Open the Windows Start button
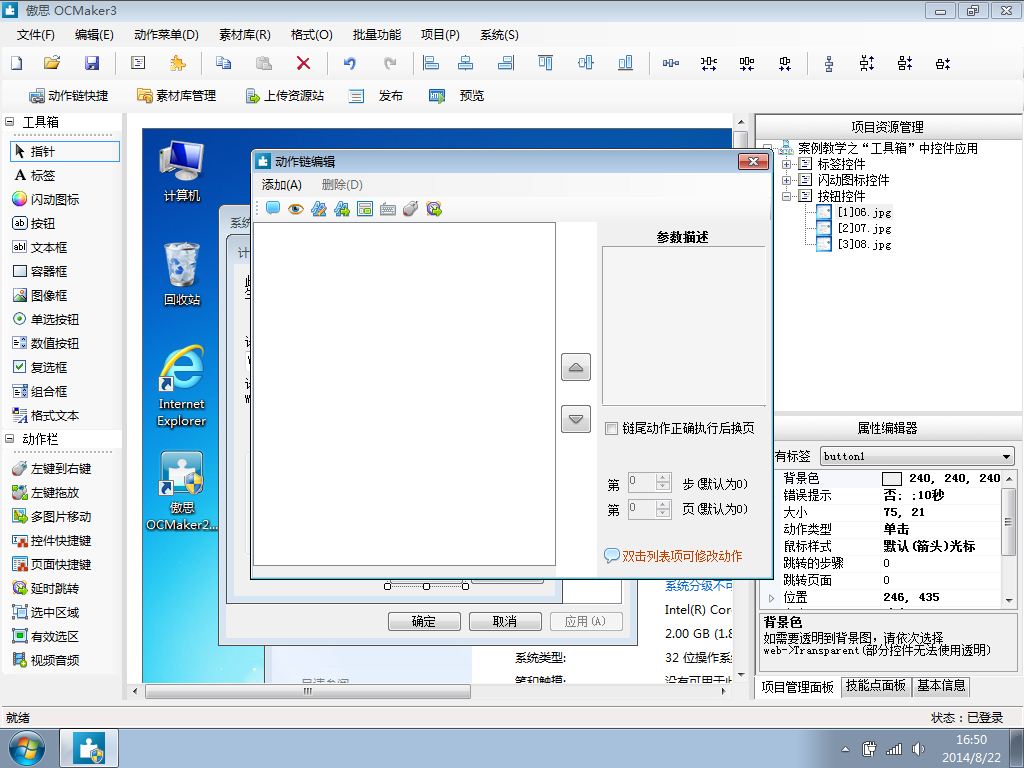The width and height of the screenshot is (1024, 768). [27, 748]
